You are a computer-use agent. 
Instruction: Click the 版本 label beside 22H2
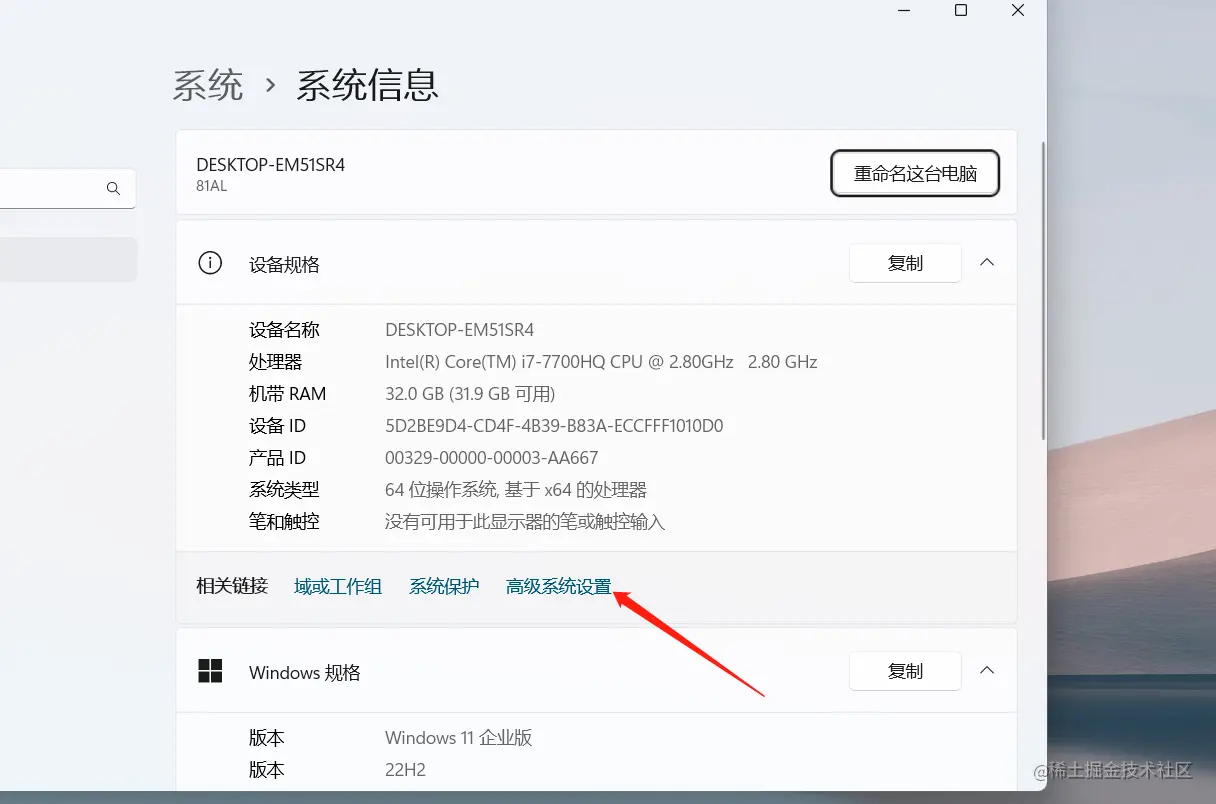click(267, 770)
